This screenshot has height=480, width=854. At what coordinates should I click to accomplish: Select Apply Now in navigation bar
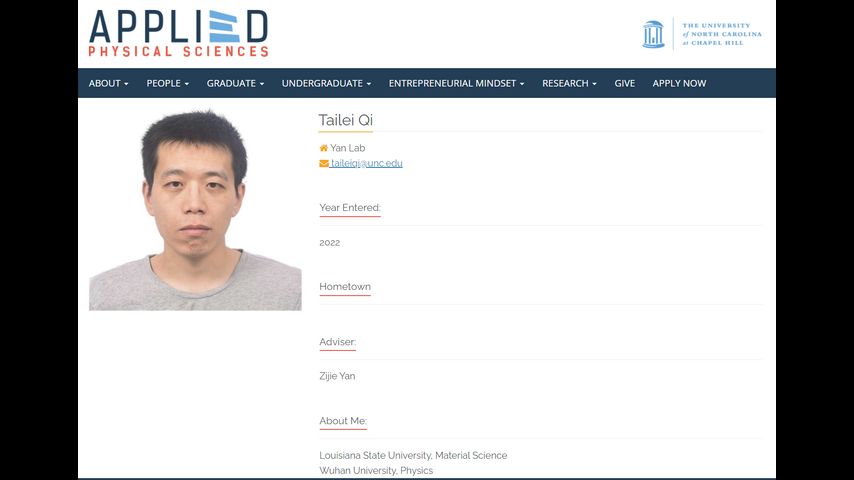679,83
